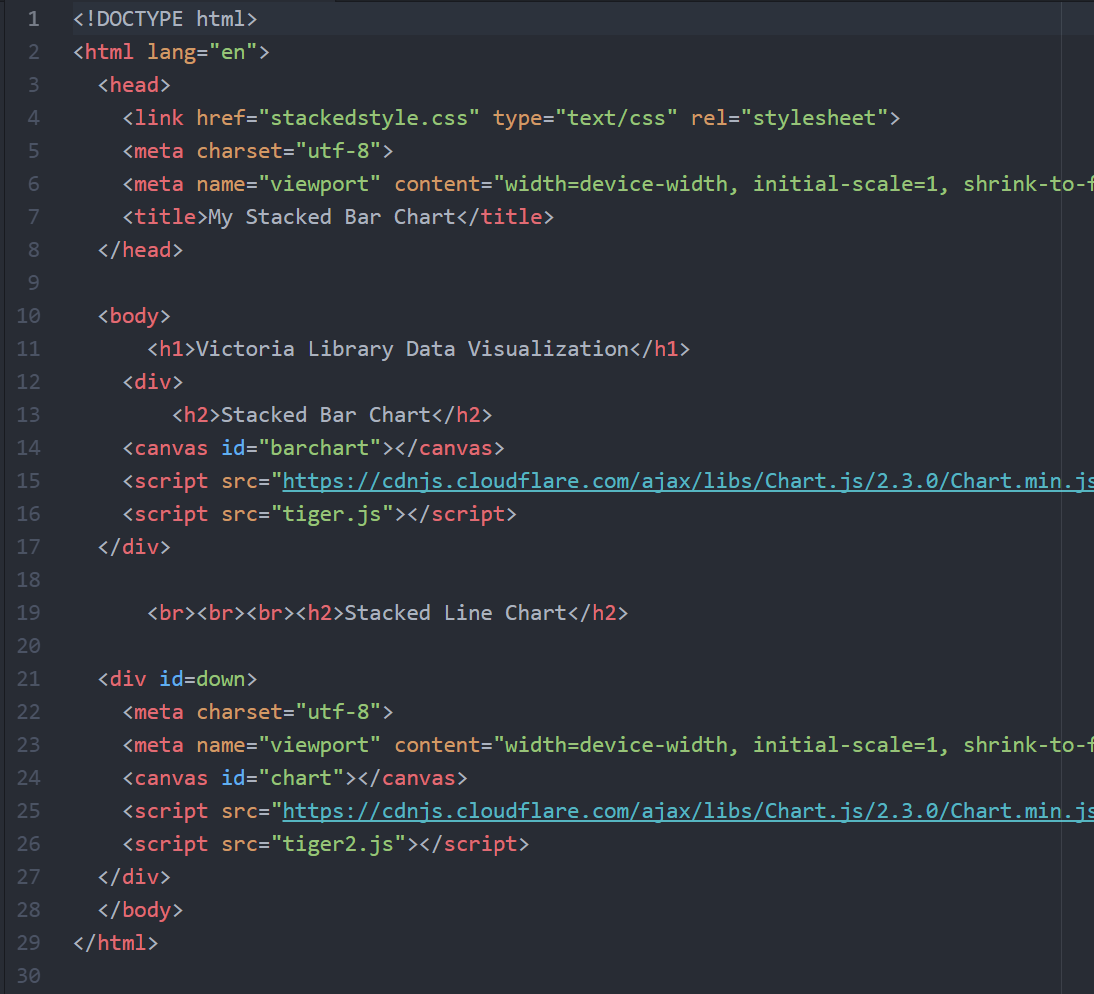The image size is (1094, 994).
Task: Click the closing /body tag
Action: tap(140, 910)
